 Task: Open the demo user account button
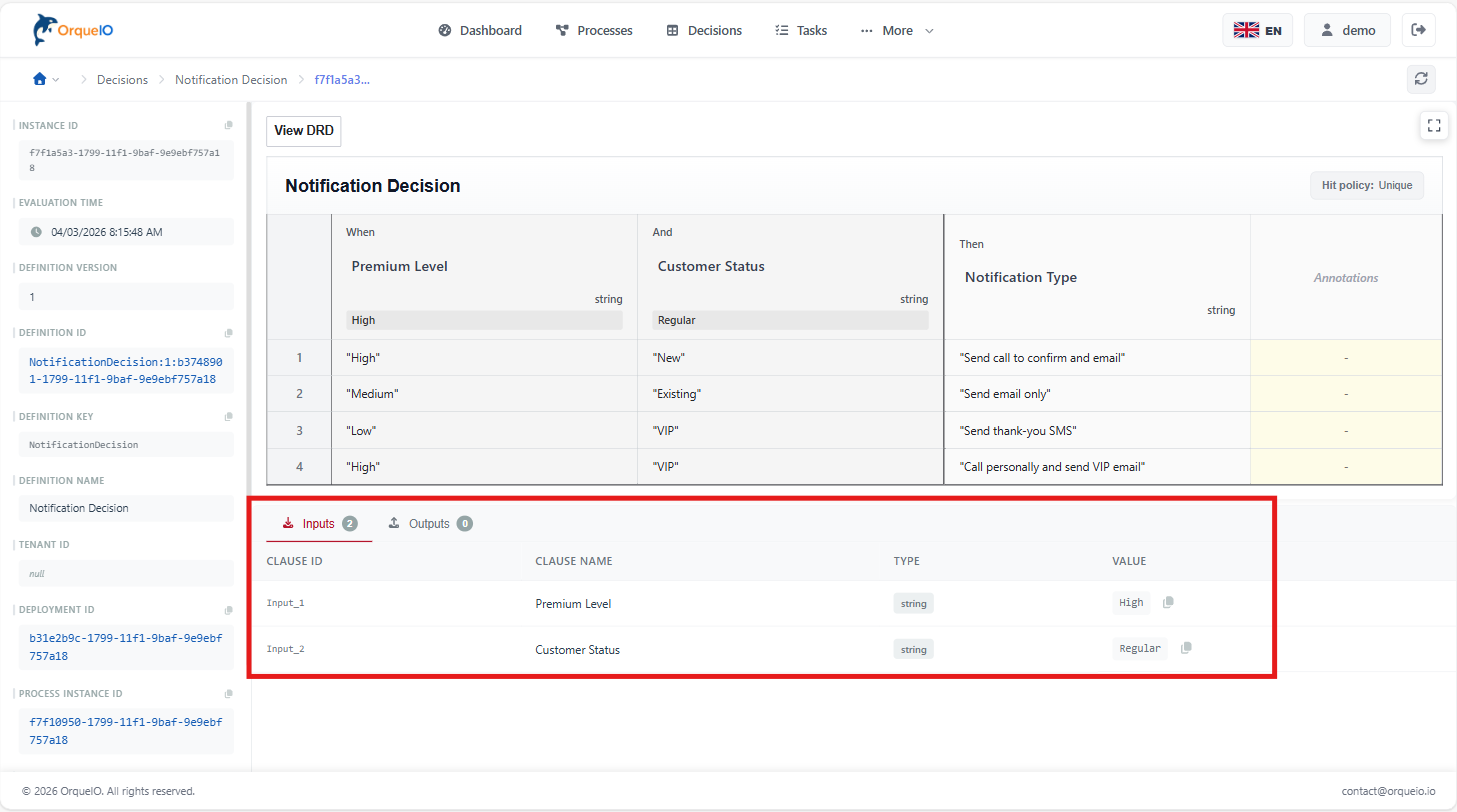(x=1347, y=30)
